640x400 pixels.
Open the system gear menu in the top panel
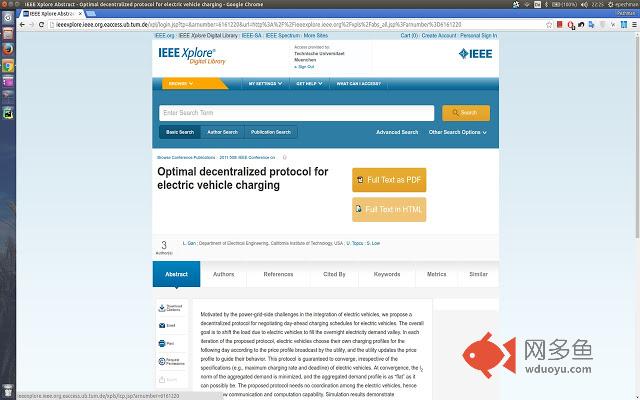click(611, 4)
